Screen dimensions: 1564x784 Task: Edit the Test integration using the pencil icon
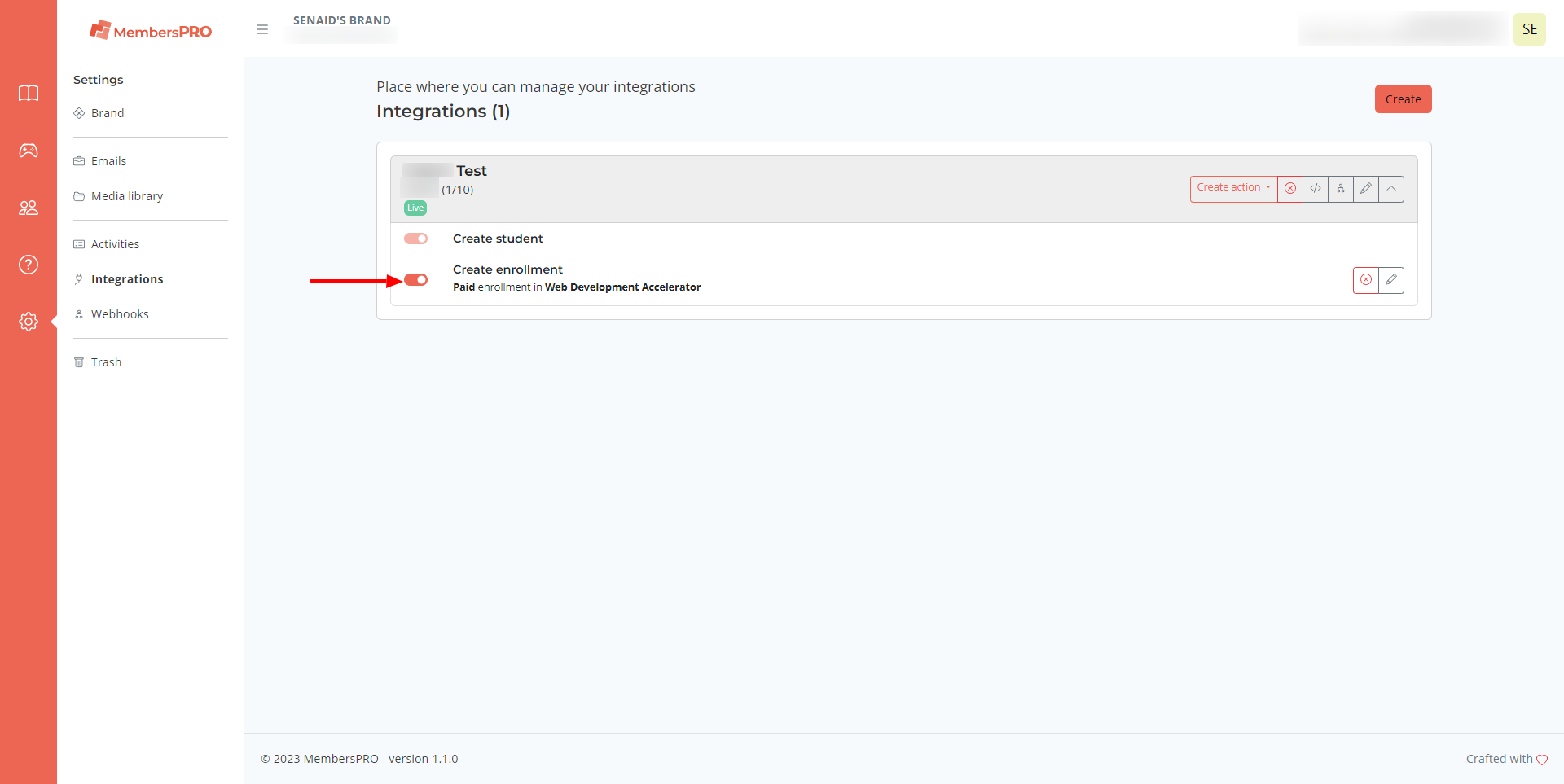(x=1366, y=189)
